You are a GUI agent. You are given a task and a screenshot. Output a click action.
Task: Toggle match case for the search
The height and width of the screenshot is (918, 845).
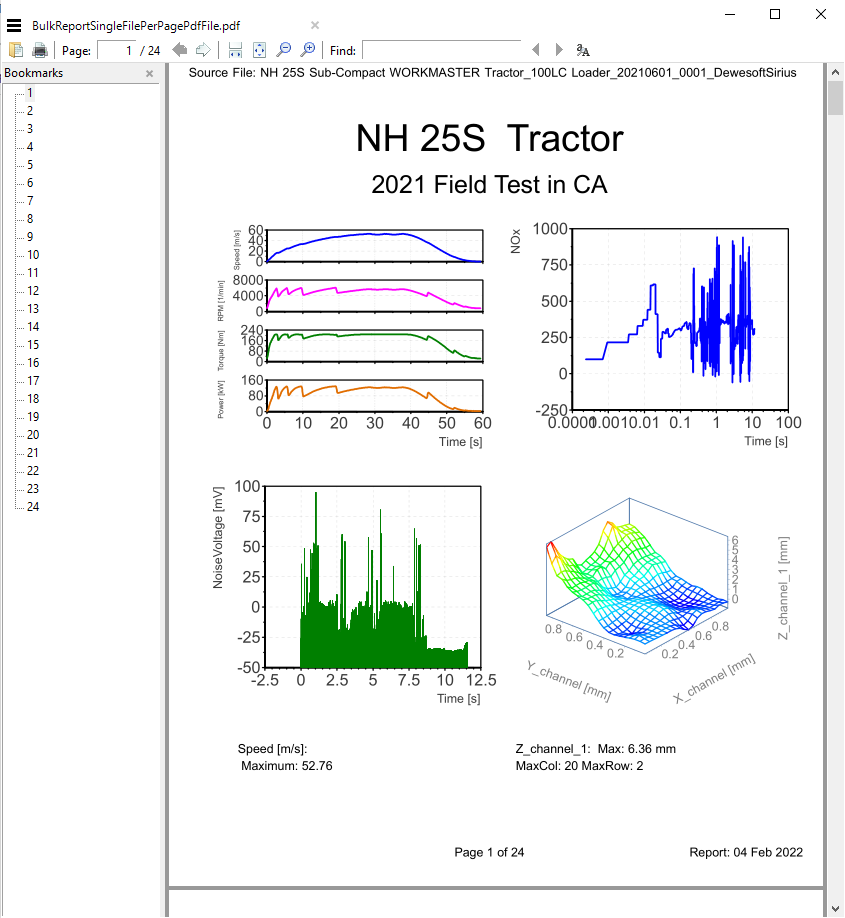coord(581,49)
